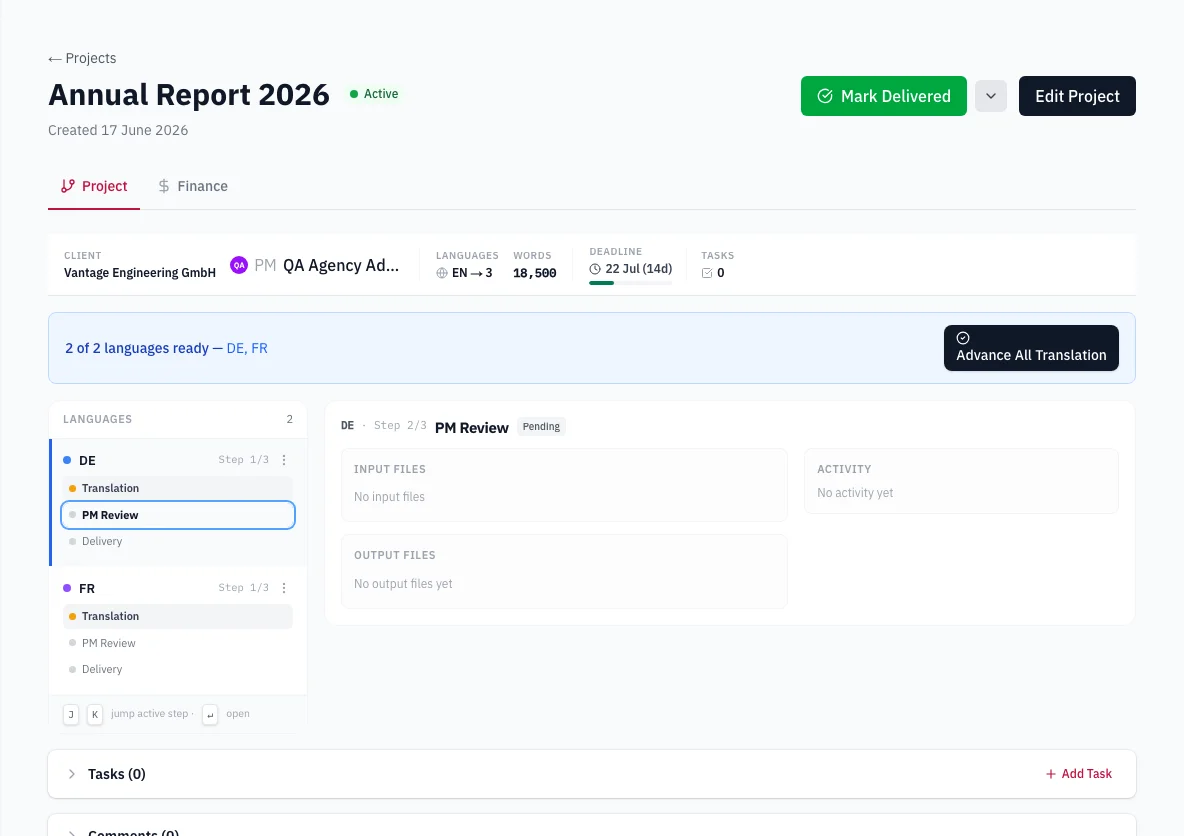Viewport: 1184px width, 836px height.
Task: Click the Add Task link
Action: click(x=1078, y=773)
